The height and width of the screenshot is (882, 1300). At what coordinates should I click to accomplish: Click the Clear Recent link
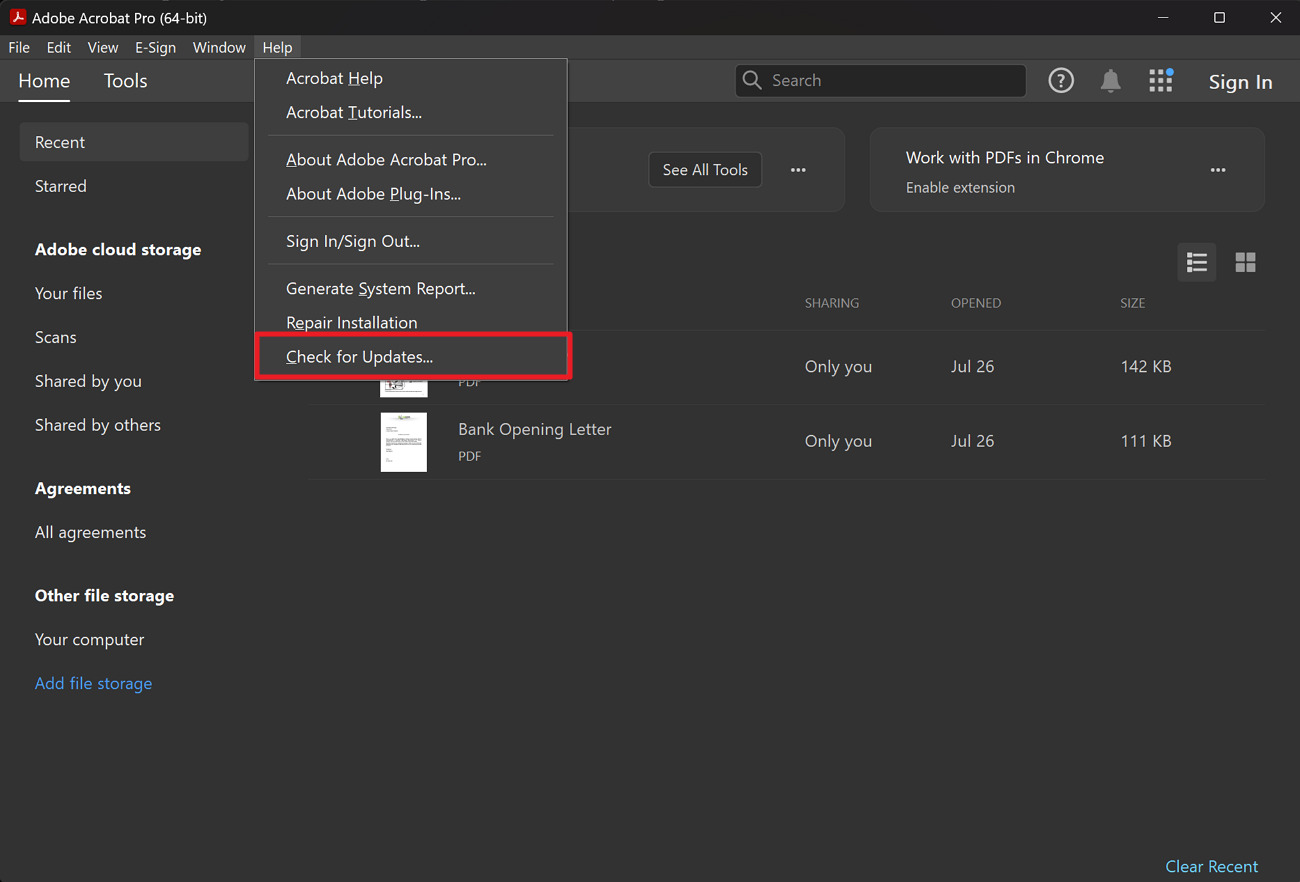1211,866
